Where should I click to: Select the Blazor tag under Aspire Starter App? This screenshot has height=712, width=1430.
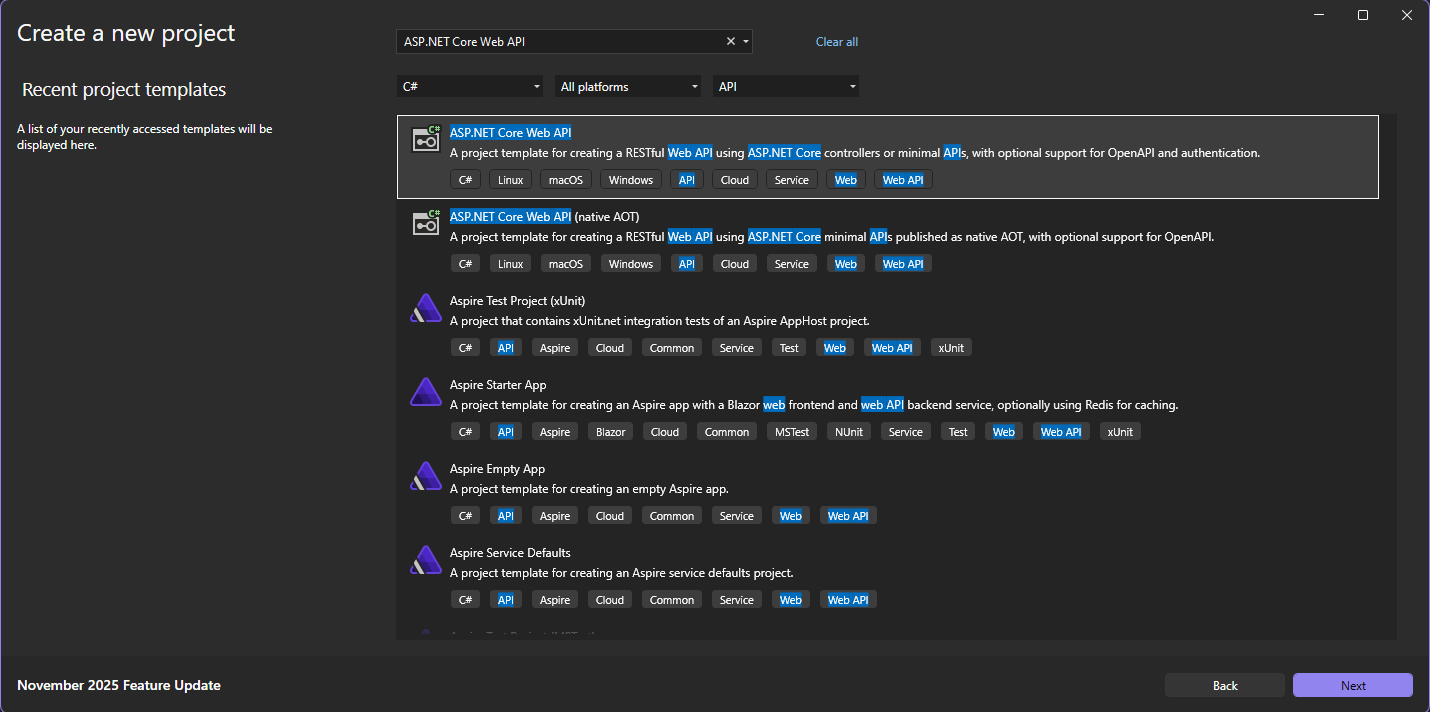click(610, 431)
